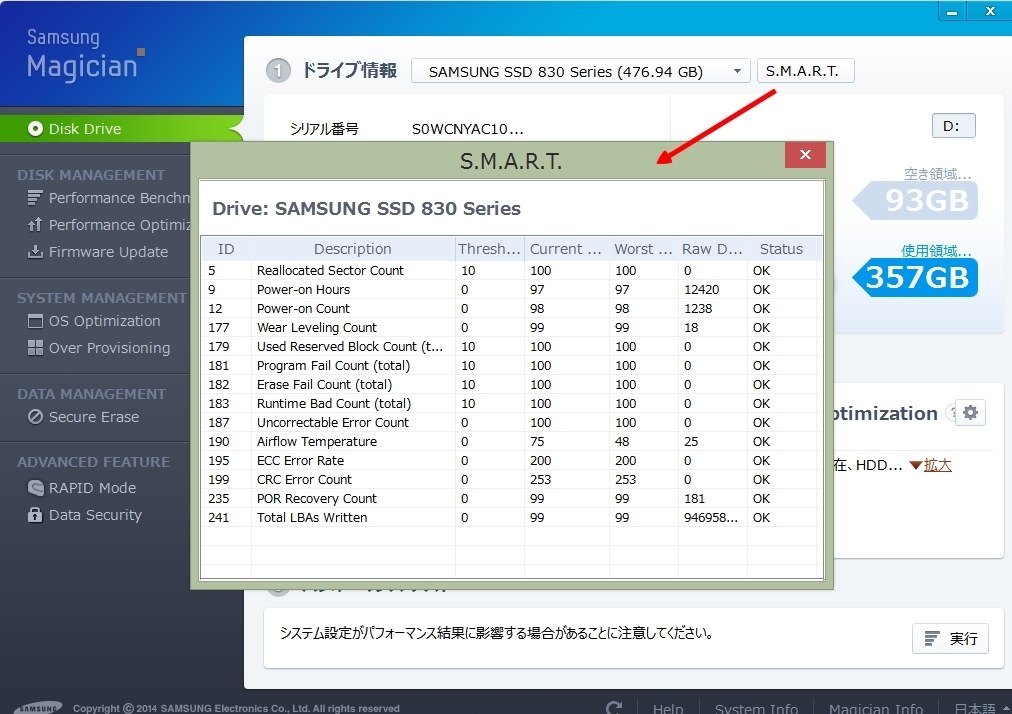
Task: Select Runtime Bad Count row
Action: coord(511,403)
